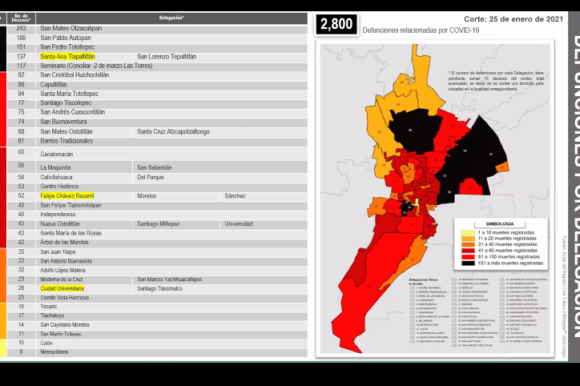Select the San Pablo Autopan row
The image size is (580, 386).
[157, 38]
